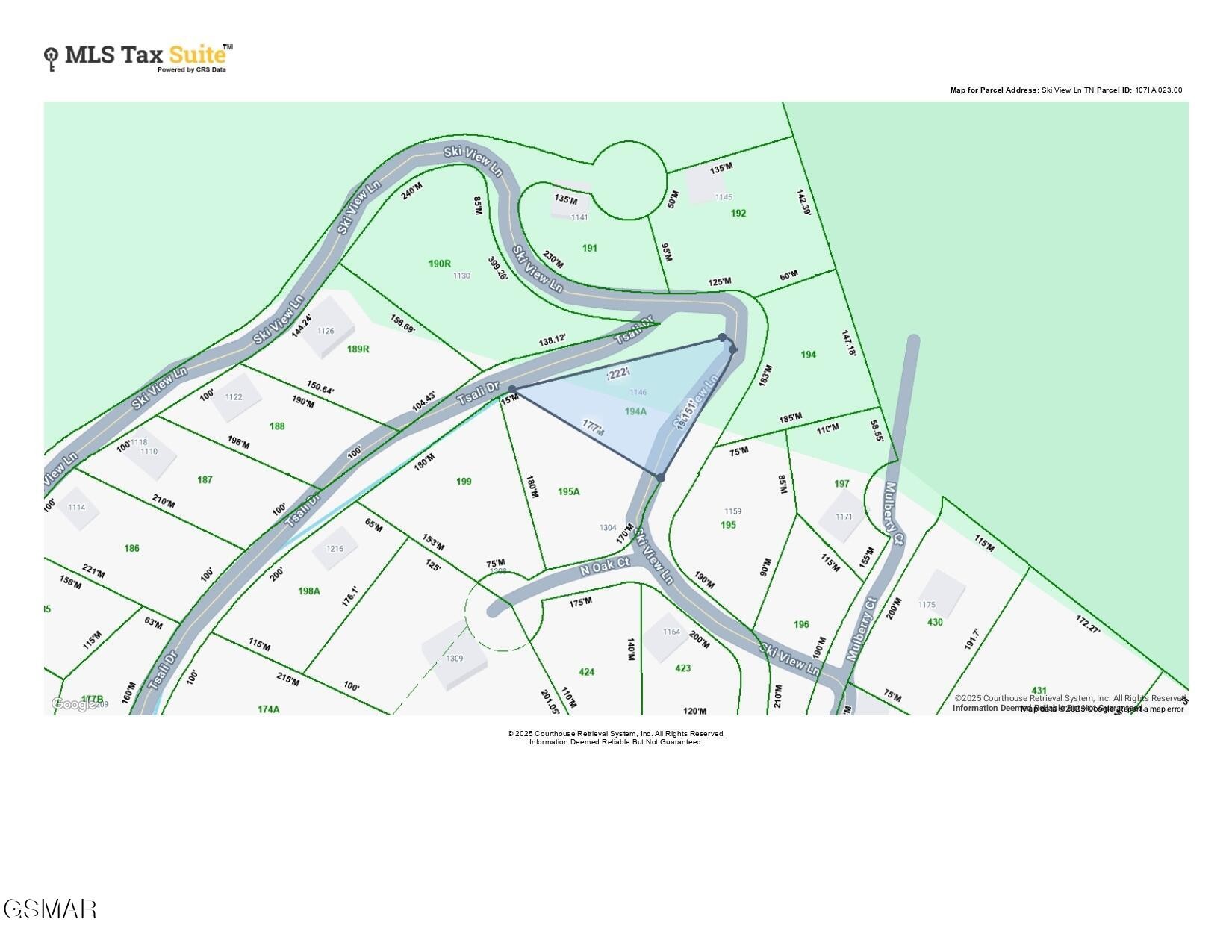Click lot number 431

(x=1039, y=691)
